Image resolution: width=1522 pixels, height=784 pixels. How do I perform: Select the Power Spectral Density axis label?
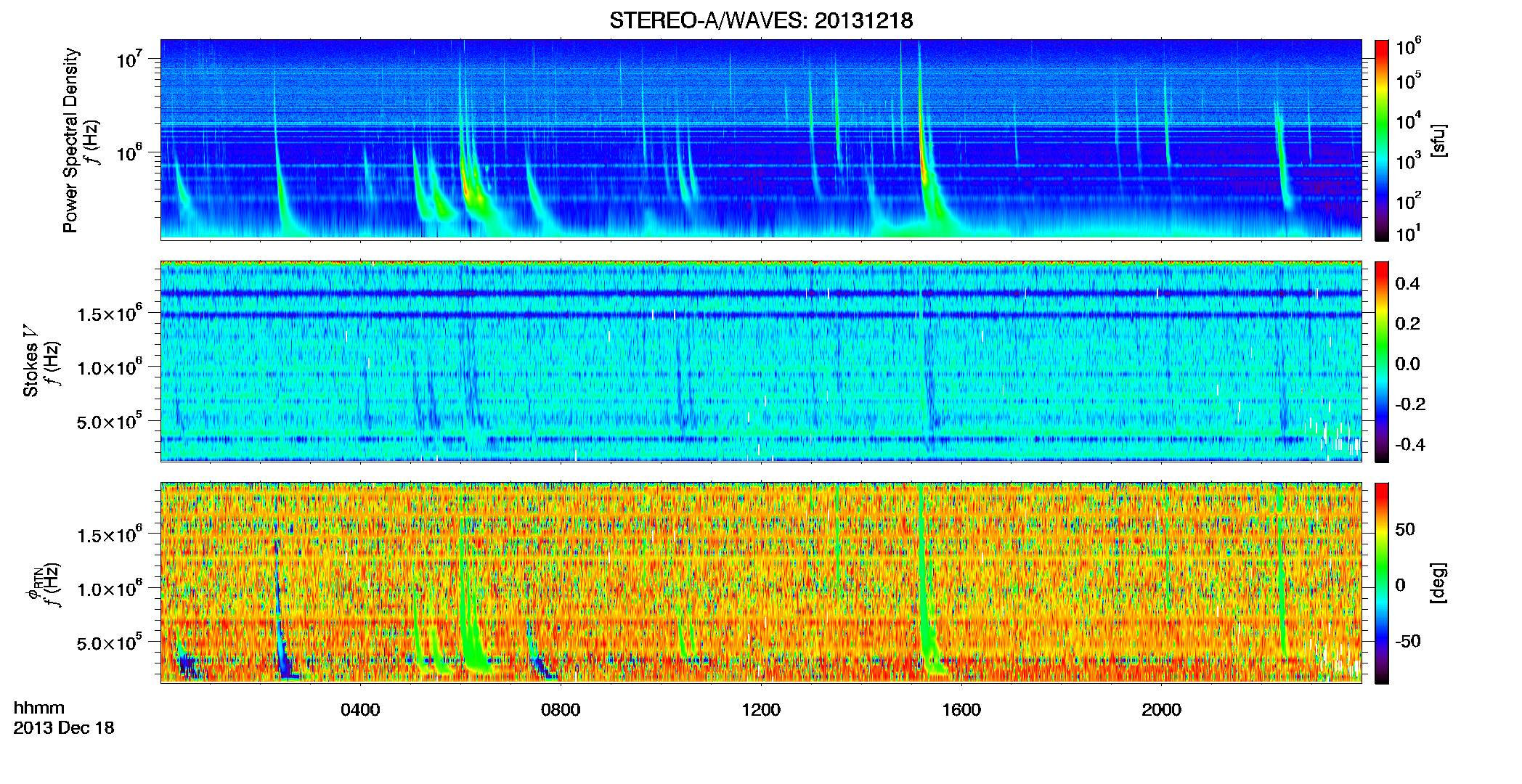tap(70, 140)
